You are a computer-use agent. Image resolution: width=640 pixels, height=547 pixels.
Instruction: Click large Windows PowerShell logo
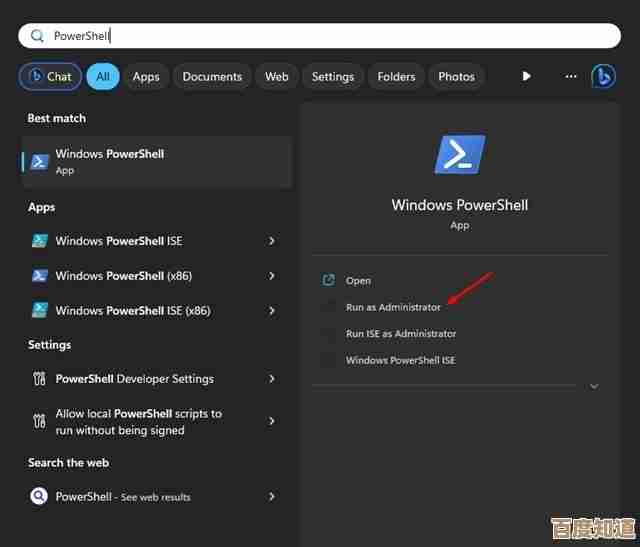coord(460,155)
